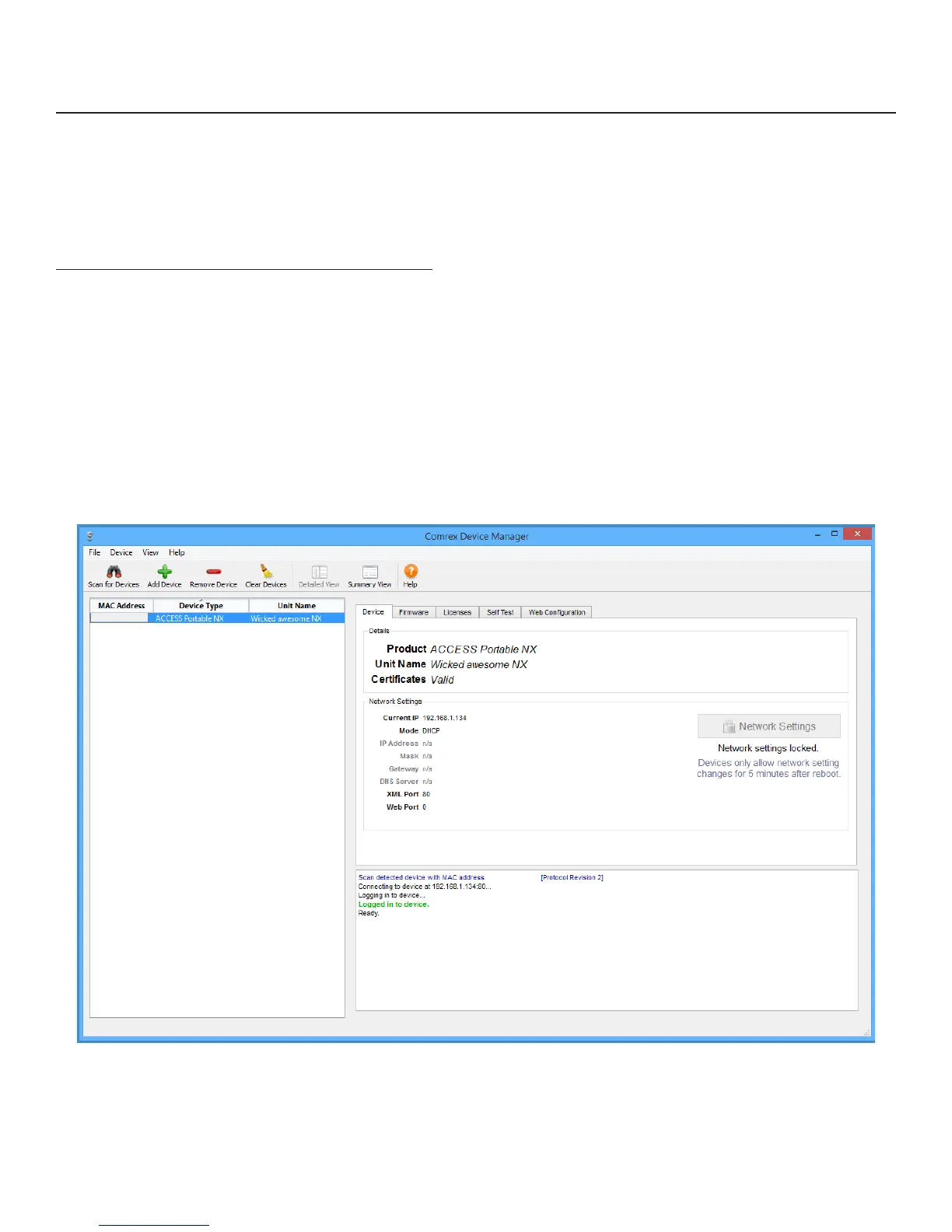This screenshot has height=1232, width=952.
Task: Open the Device menu
Action: (x=121, y=552)
